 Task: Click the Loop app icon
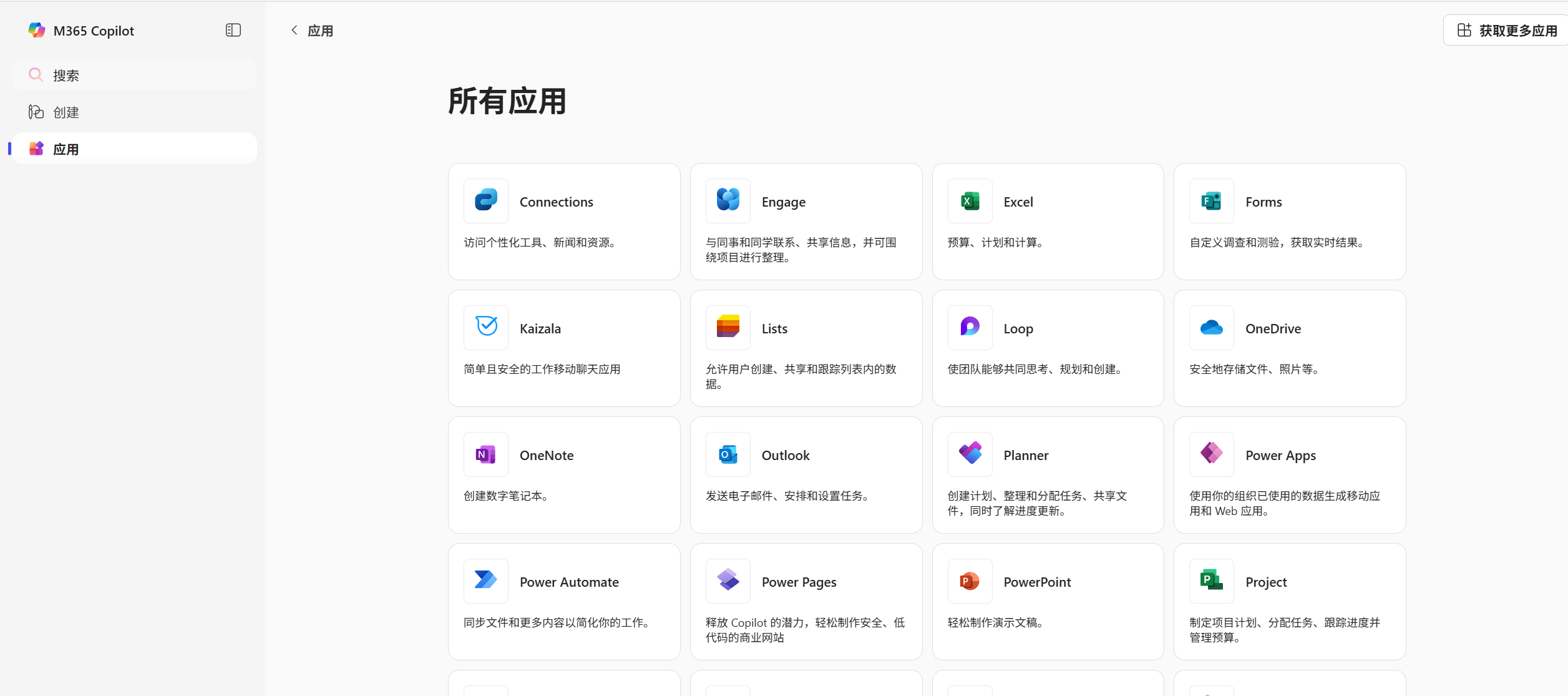[970, 328]
